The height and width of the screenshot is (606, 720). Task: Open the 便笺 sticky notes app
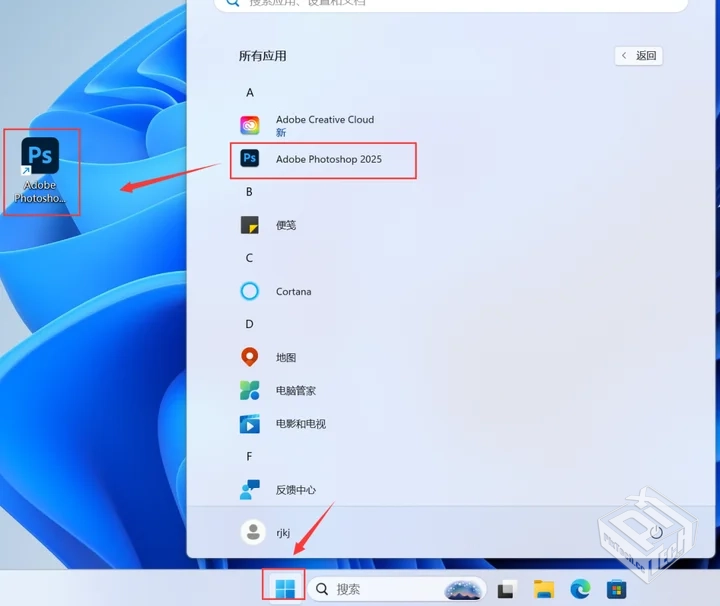[285, 225]
